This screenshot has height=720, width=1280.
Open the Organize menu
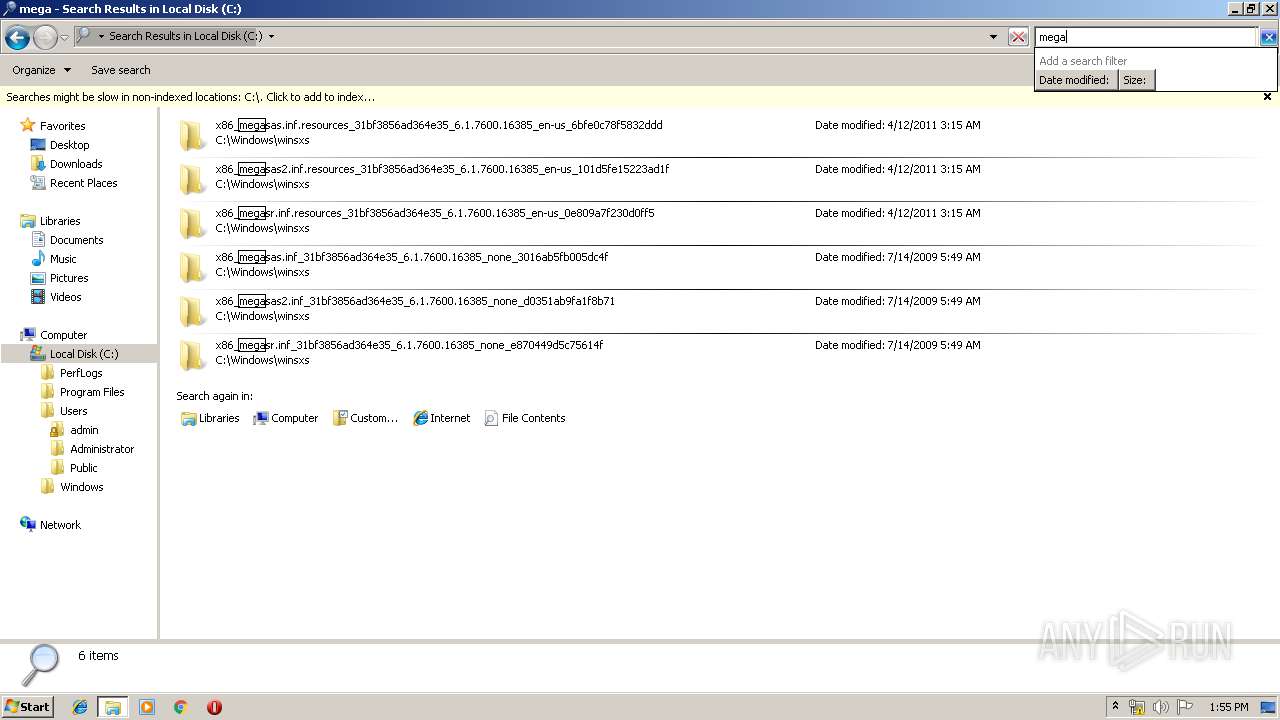click(x=41, y=70)
